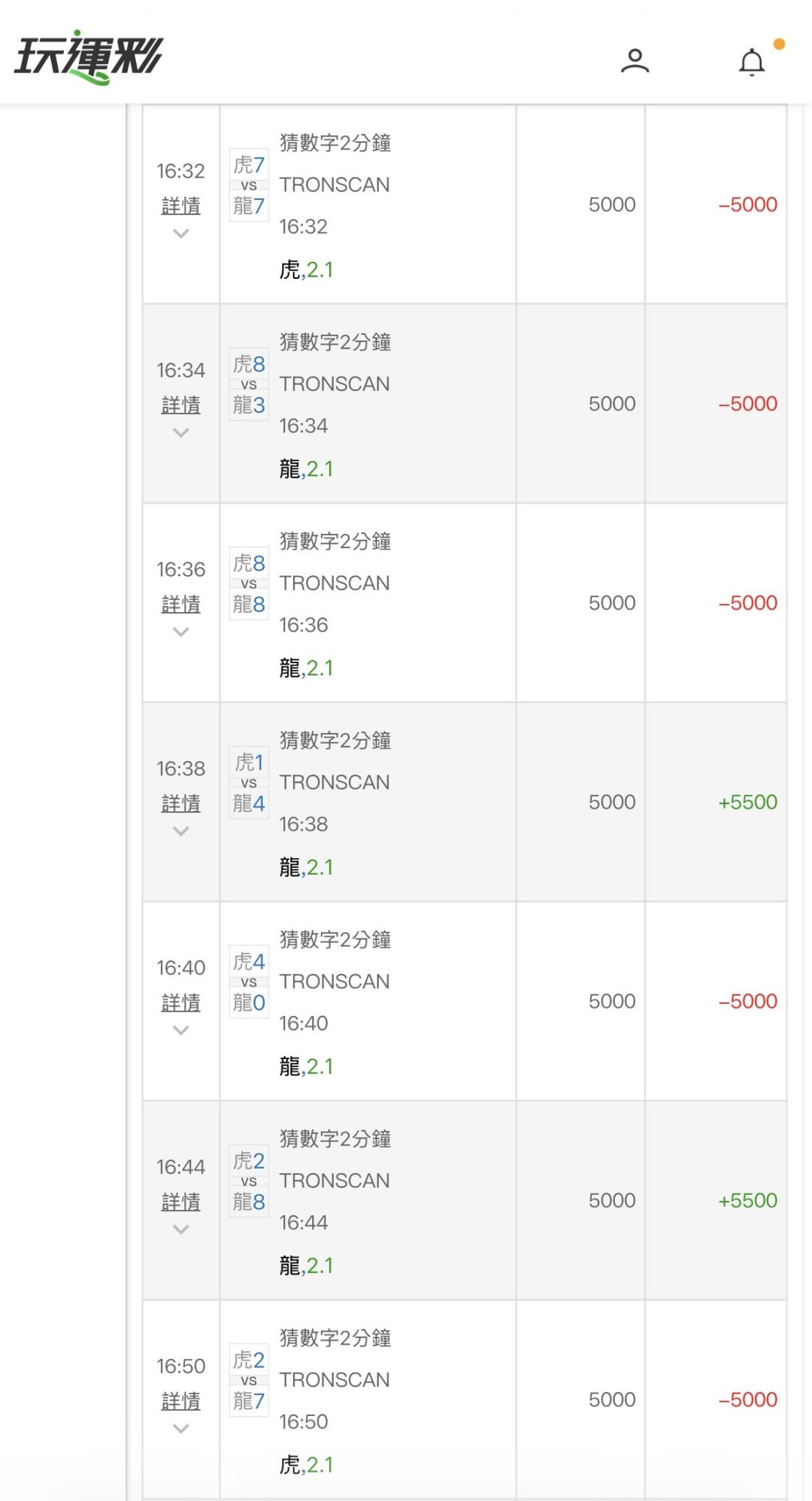Screen dimensions: 812x1501
Task: Expand the chevron under the 16:40 row
Action: tap(180, 1031)
